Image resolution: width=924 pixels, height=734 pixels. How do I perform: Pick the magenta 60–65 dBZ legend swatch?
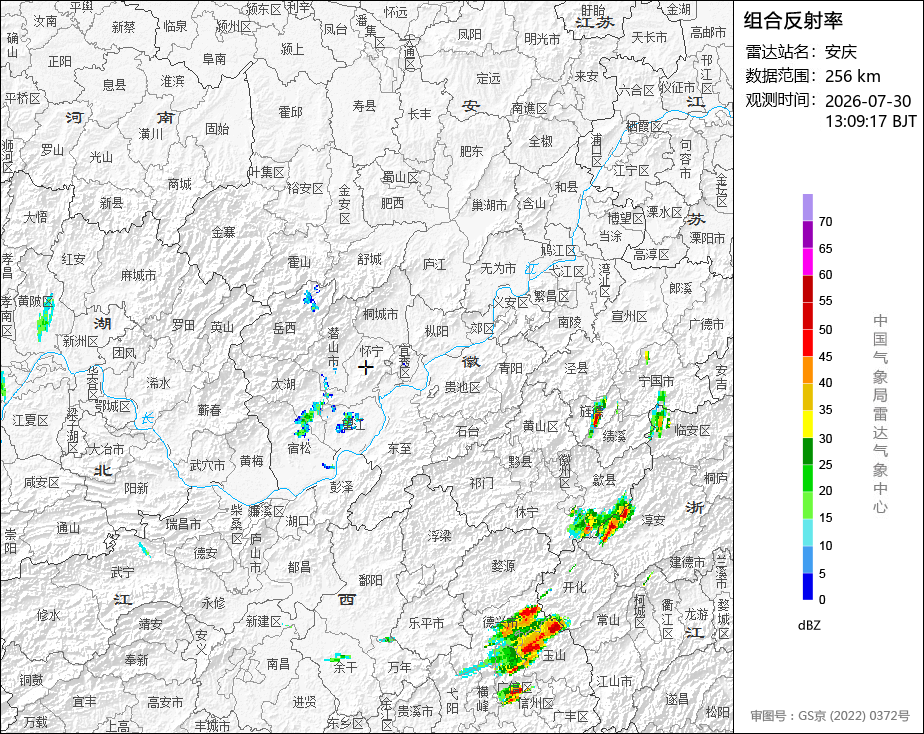point(807,261)
